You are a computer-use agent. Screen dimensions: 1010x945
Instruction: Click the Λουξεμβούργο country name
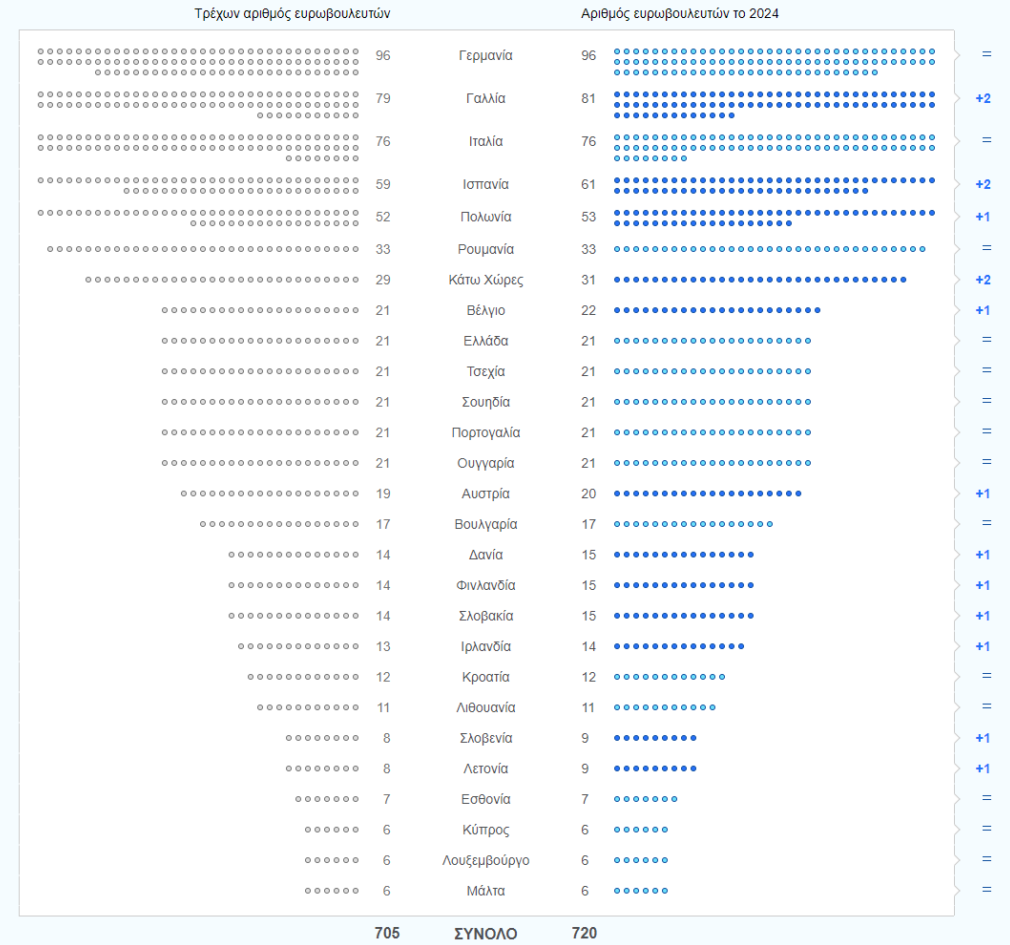pyautogui.click(x=485, y=860)
